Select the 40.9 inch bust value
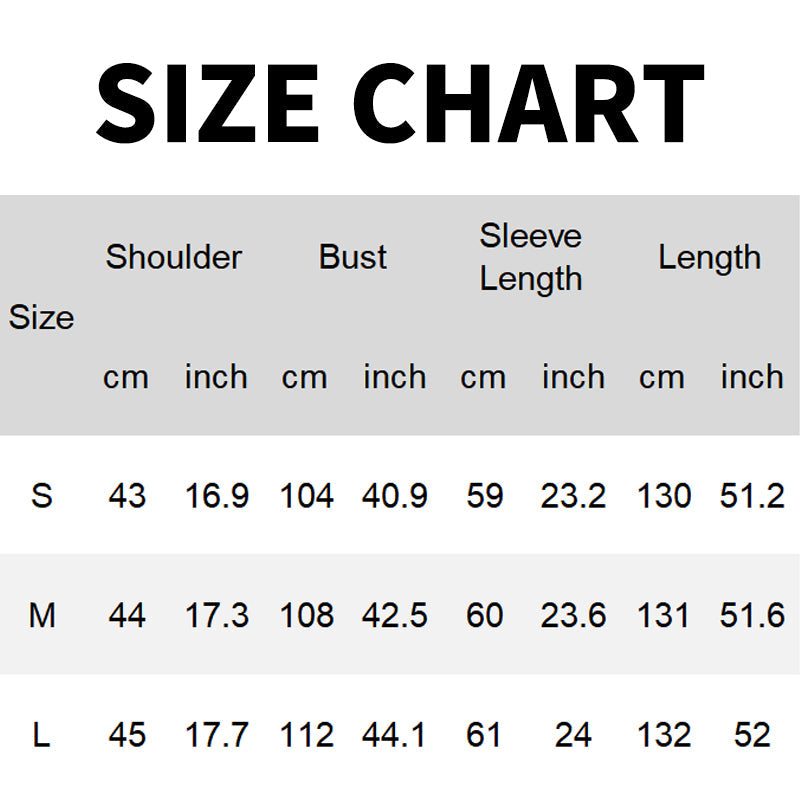Viewport: 800px width, 800px height. [395, 495]
